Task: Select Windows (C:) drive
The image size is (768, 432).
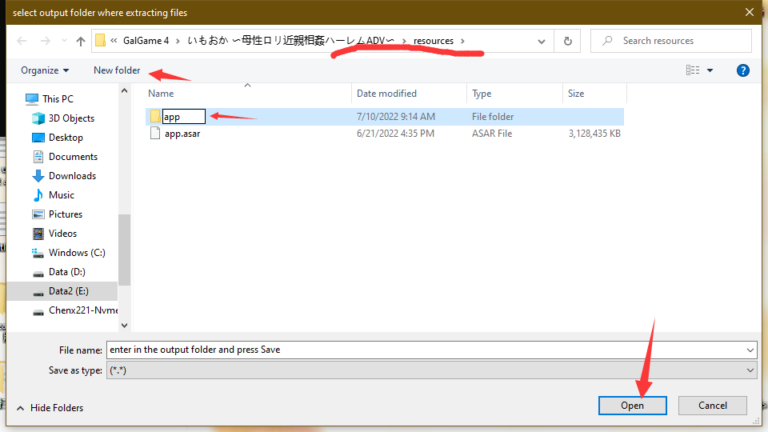Action: pyautogui.click(x=76, y=253)
